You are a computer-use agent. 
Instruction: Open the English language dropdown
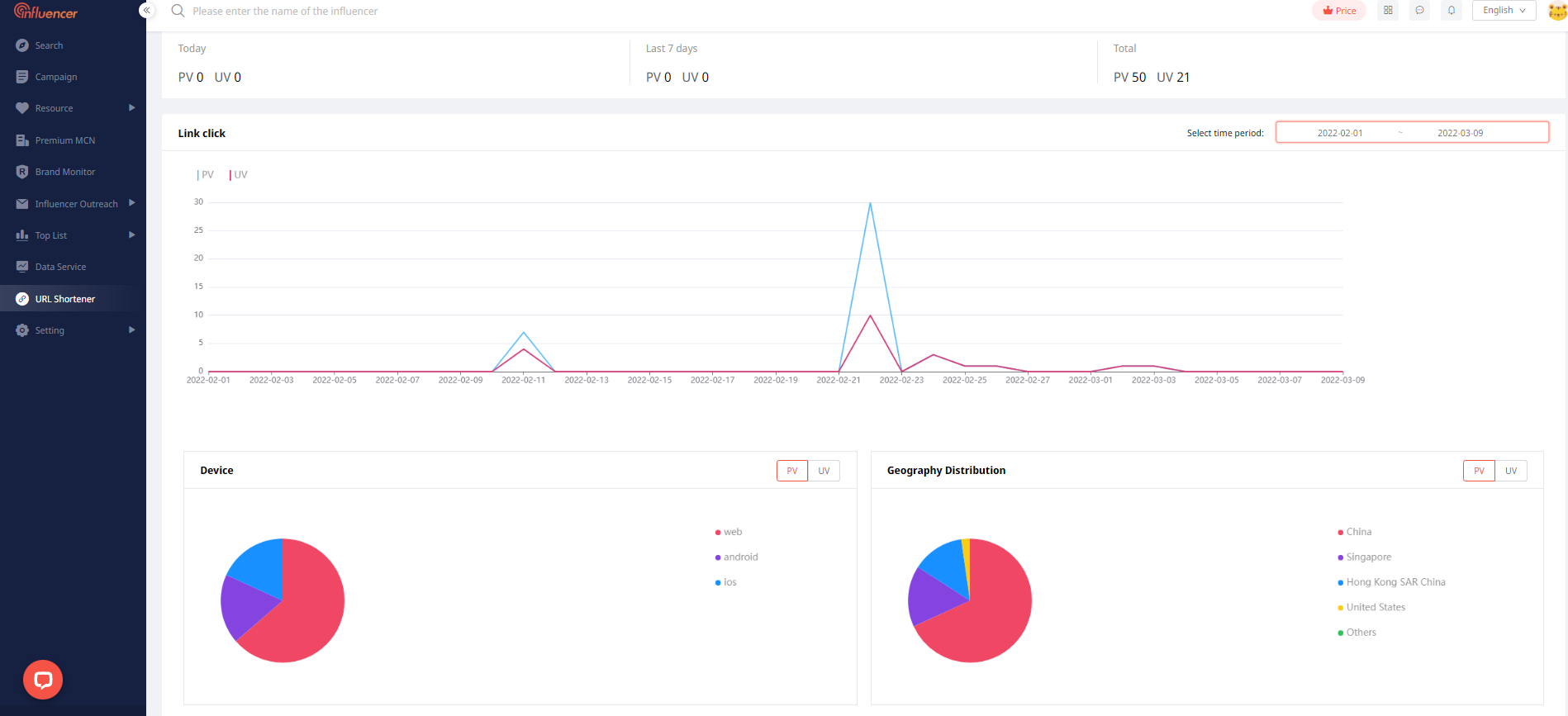(x=1504, y=11)
